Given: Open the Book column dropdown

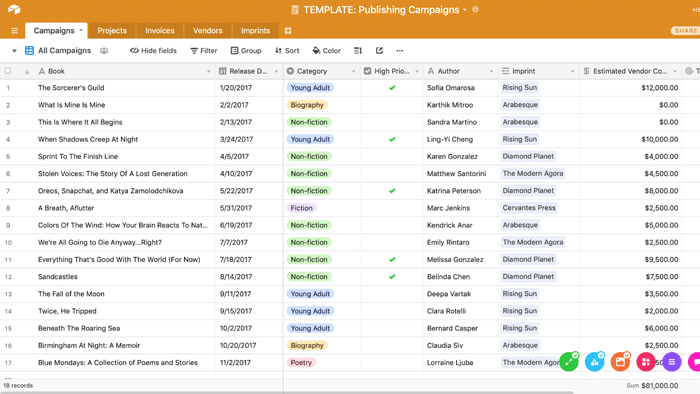Looking at the screenshot, I should [208, 71].
